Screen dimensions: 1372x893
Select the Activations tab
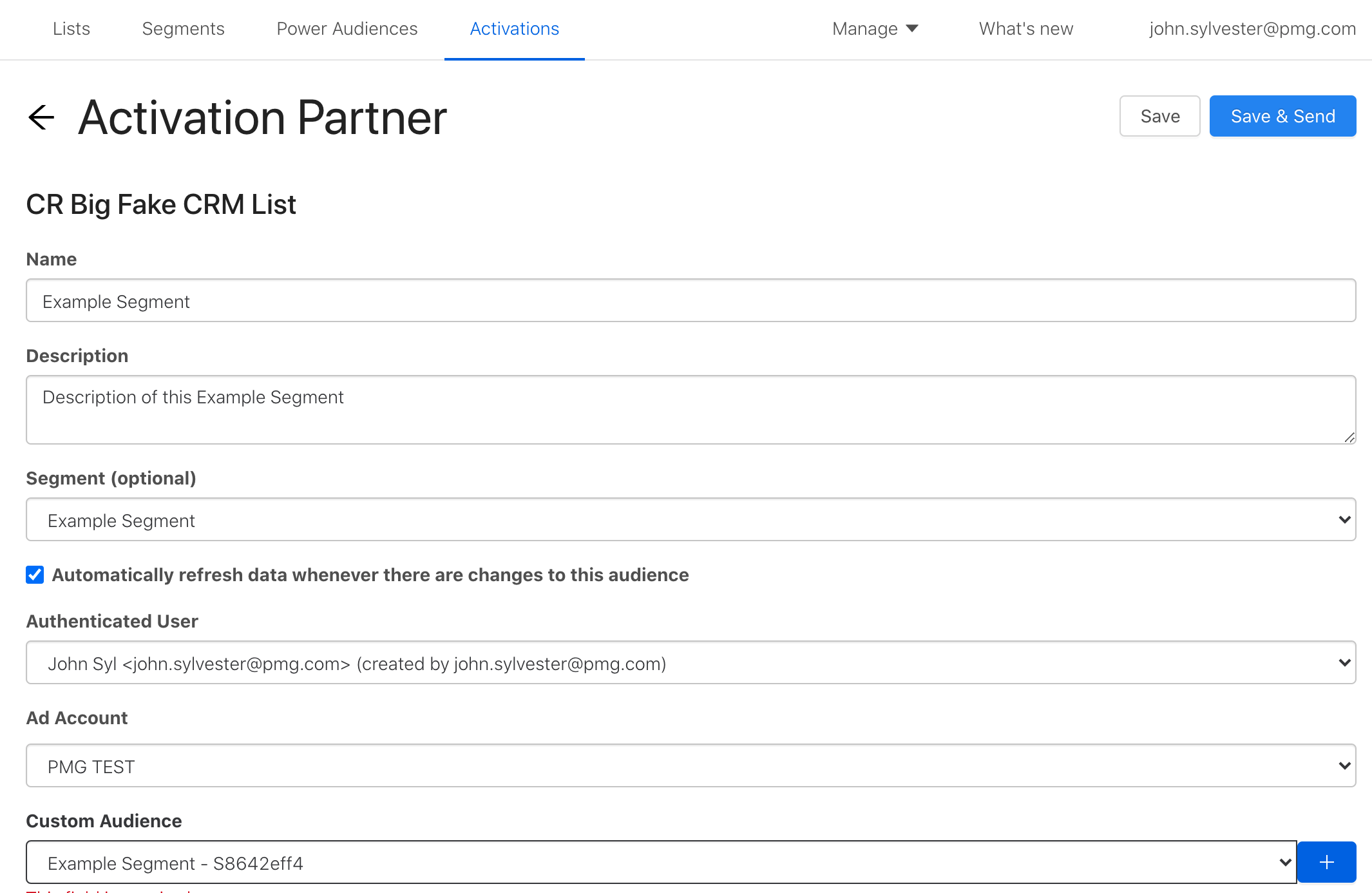(x=514, y=28)
